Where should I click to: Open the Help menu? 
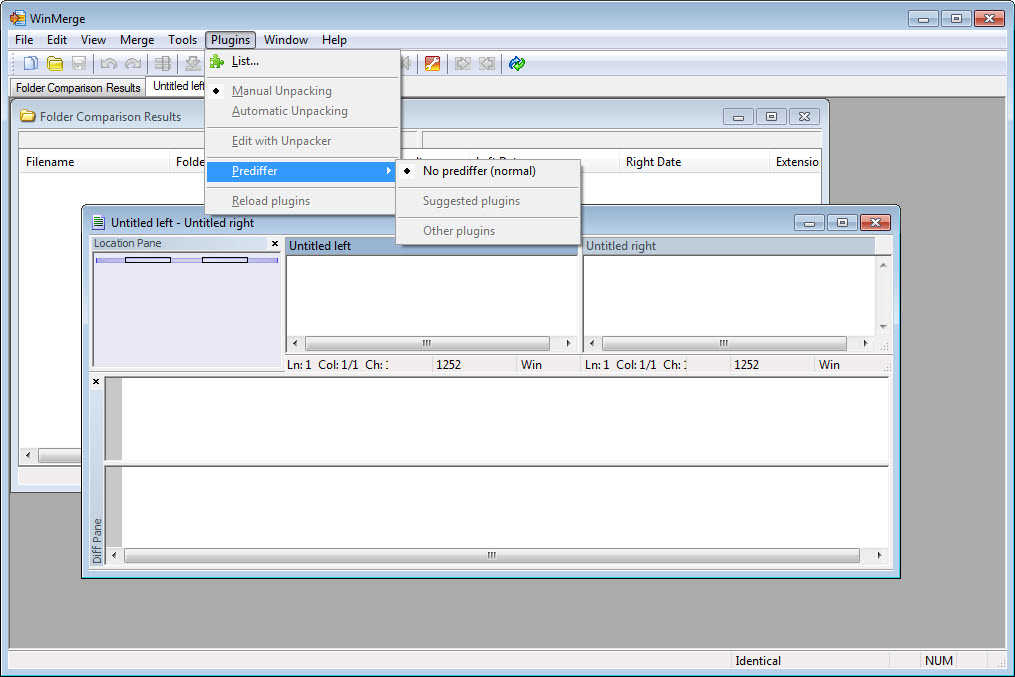click(x=334, y=39)
